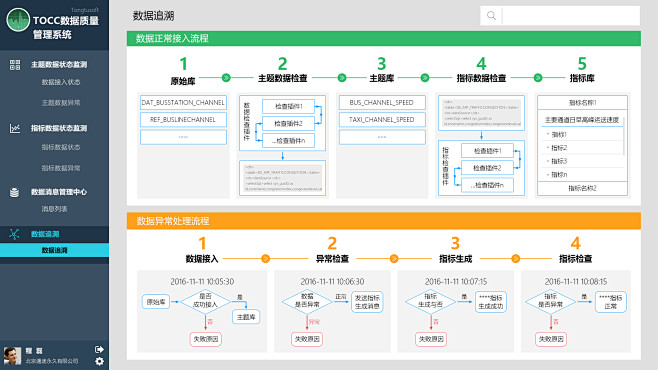This screenshot has width=658, height=370.
Task: Focus the search input field
Action: click(571, 16)
